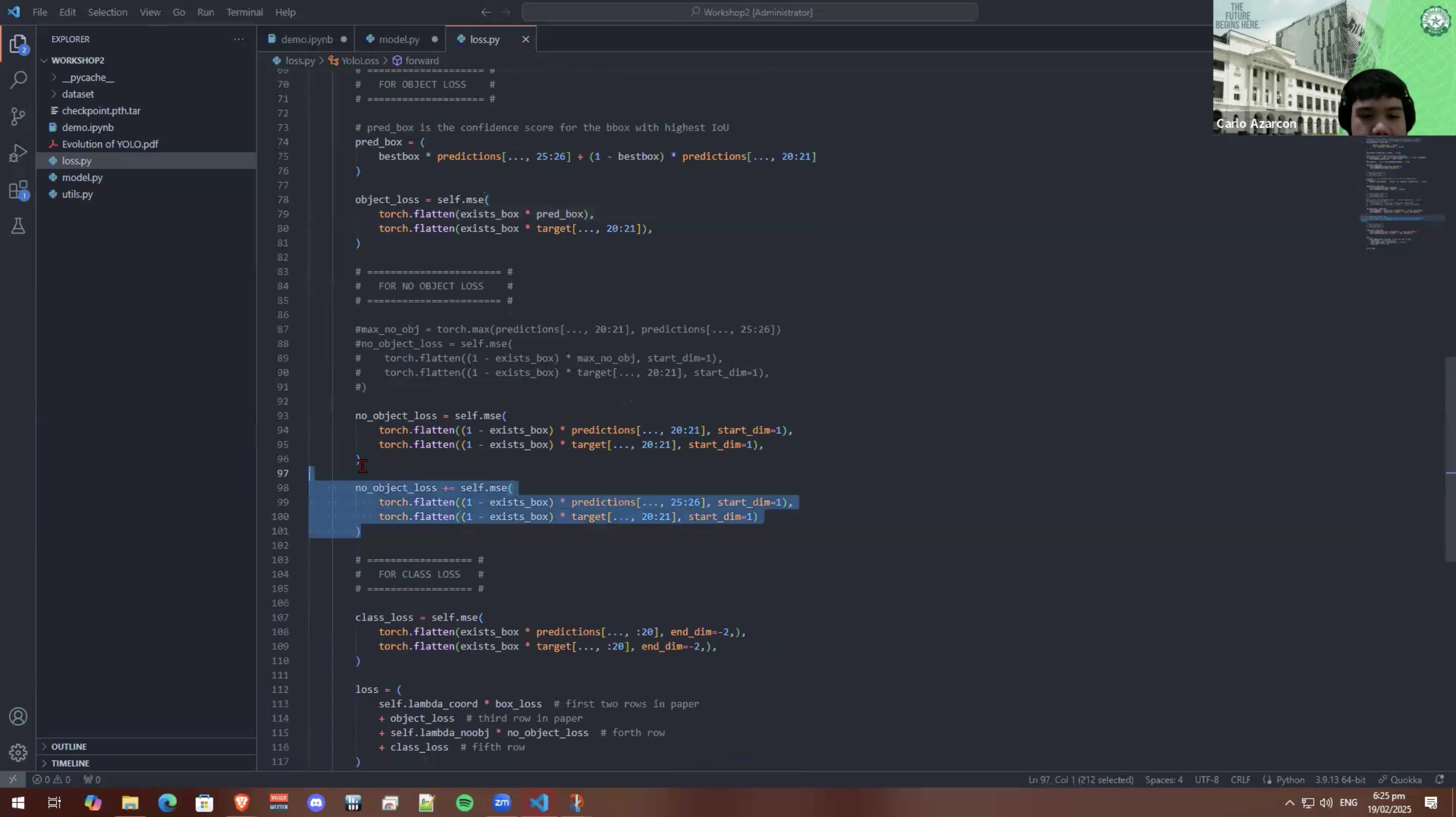
Task: Close the loss.py tab
Action: (x=525, y=39)
